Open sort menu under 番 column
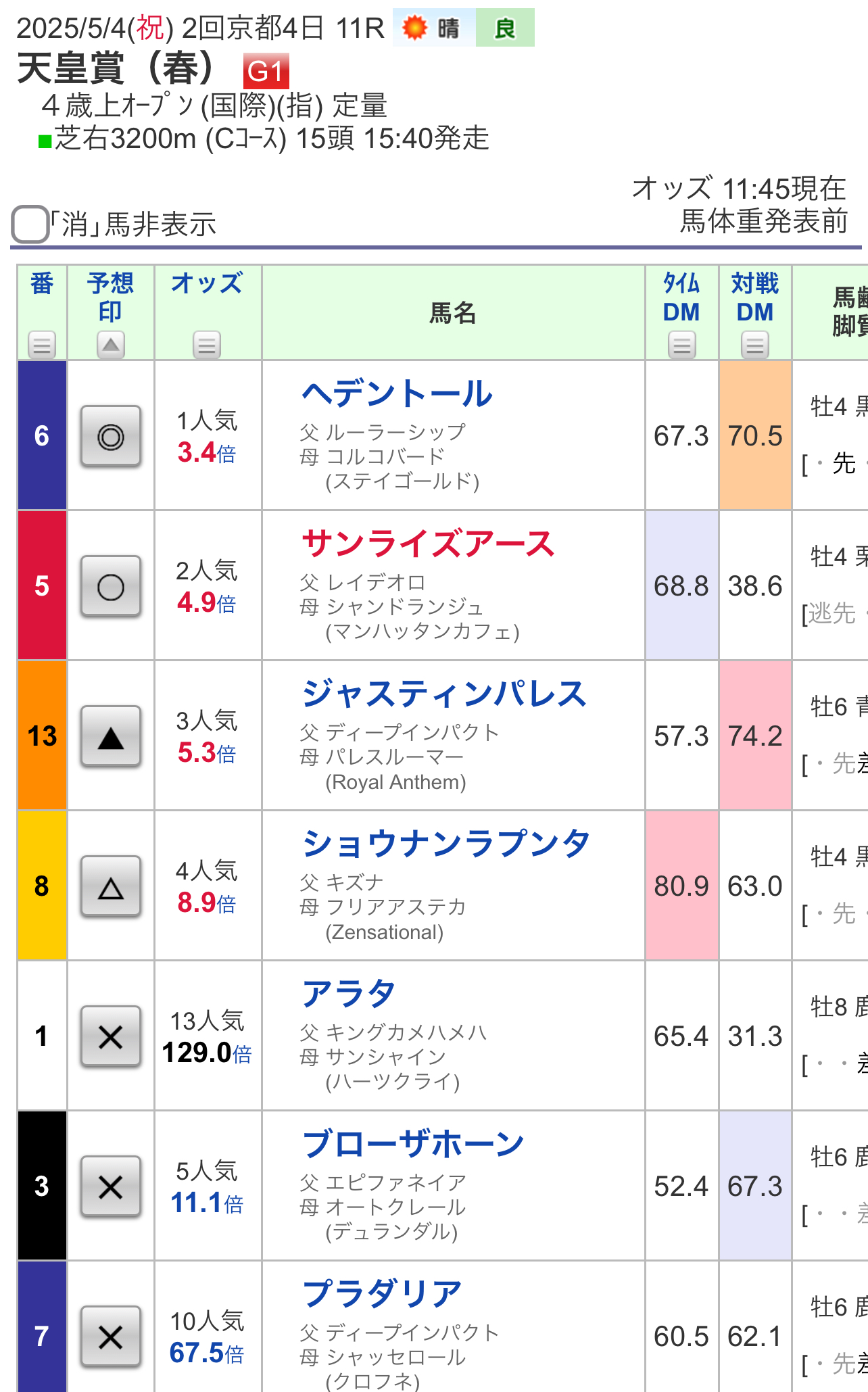Viewport: 868px width, 1392px height. [x=42, y=345]
